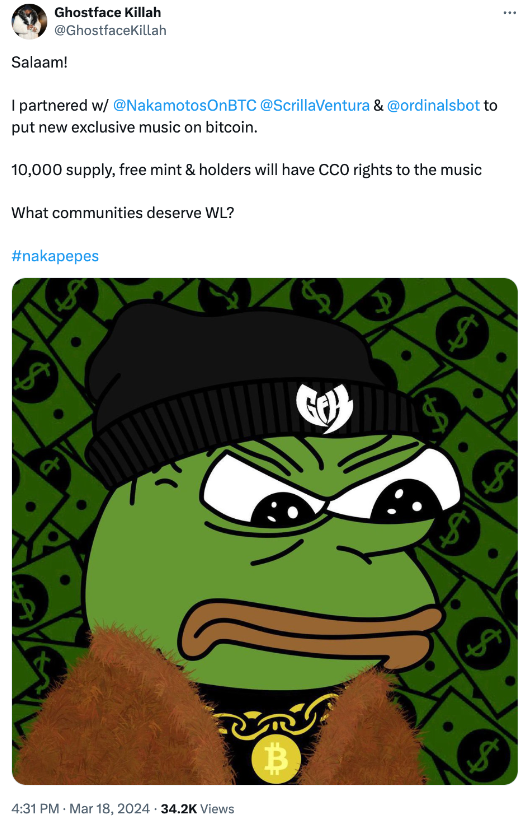Screen dimensions: 531x818
Task: Click the 4:31 PM Mar 18, 2024 timestamp
Action: 80,809
